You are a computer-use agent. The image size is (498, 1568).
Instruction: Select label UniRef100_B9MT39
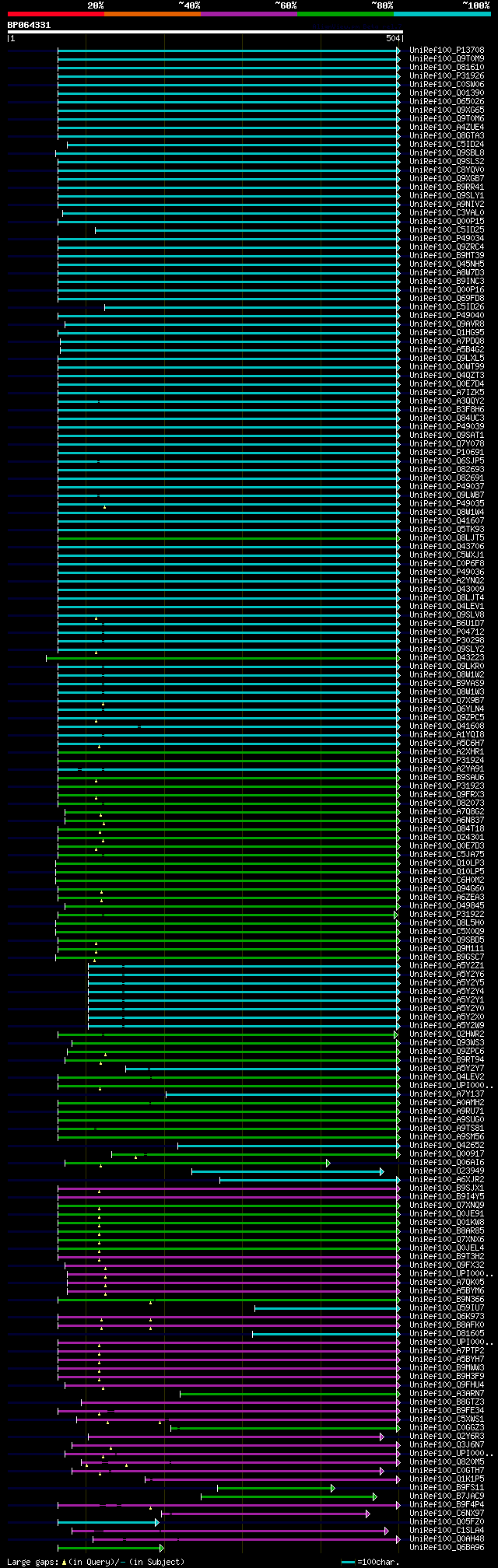pyautogui.click(x=447, y=256)
